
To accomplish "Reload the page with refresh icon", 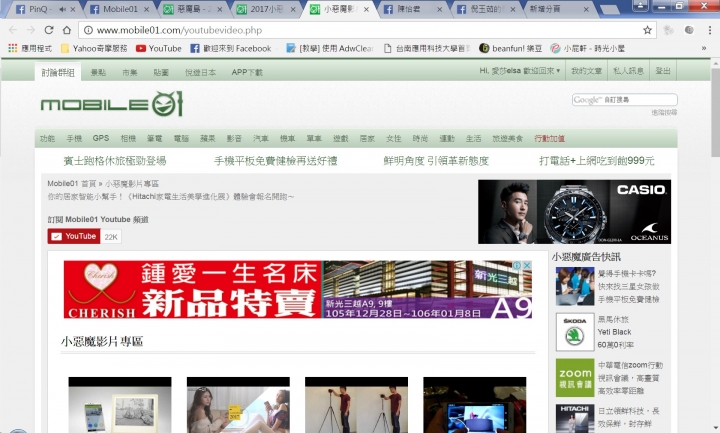I will click(49, 30).
